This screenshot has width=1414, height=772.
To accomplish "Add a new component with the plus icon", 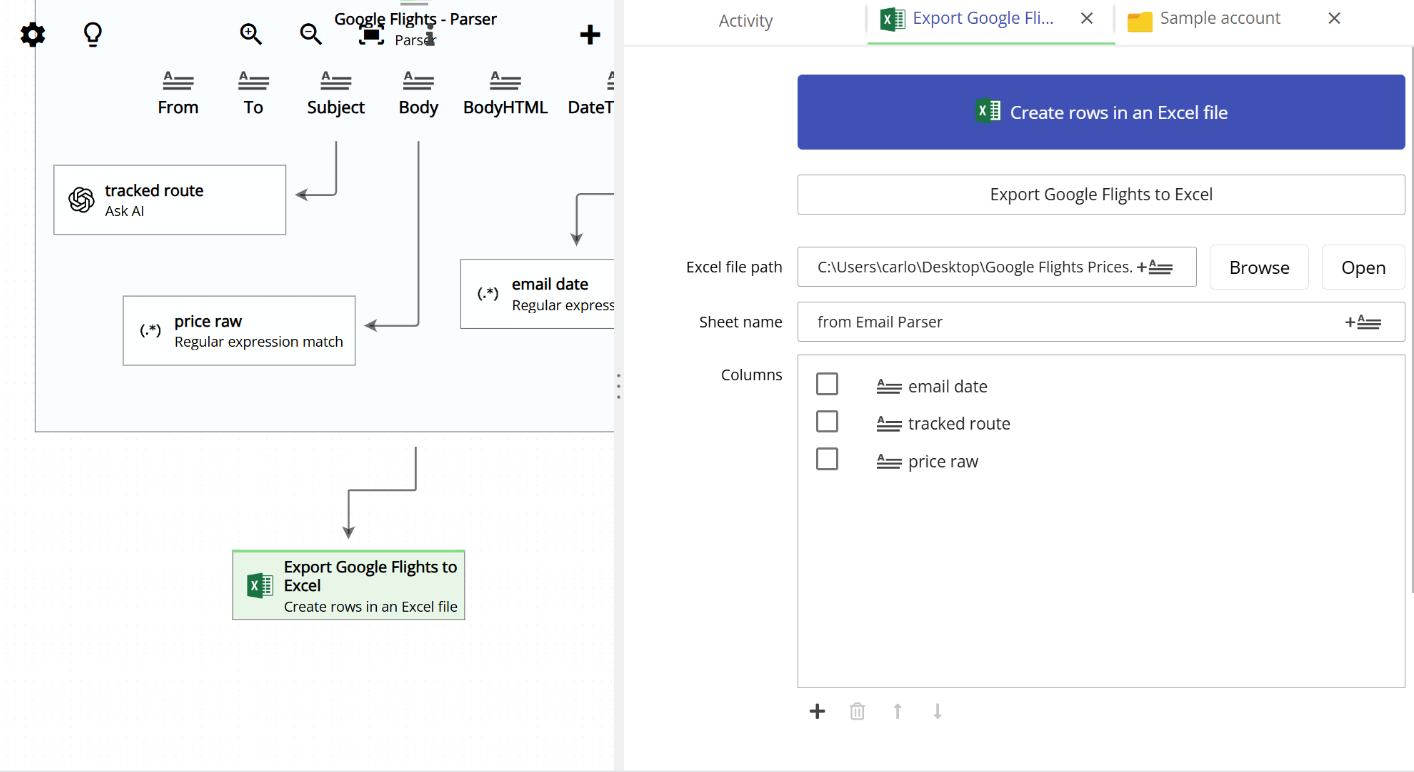I will (590, 34).
